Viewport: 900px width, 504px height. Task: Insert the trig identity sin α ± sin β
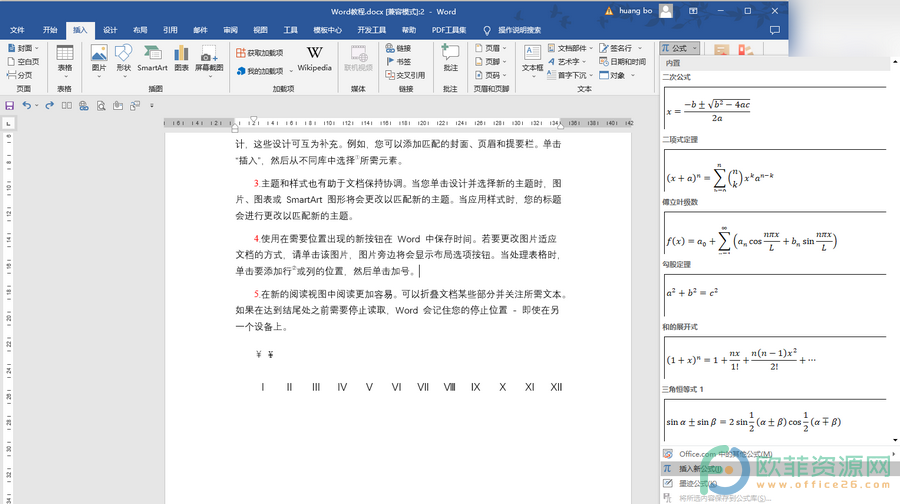(x=775, y=421)
